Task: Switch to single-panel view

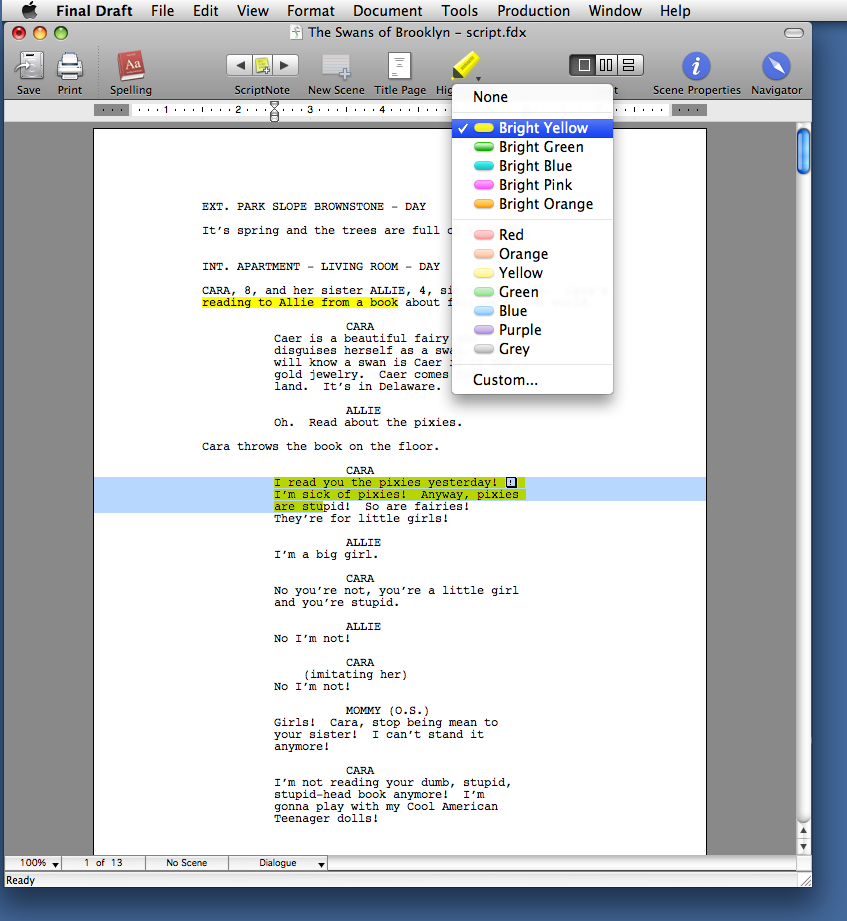Action: pyautogui.click(x=583, y=65)
